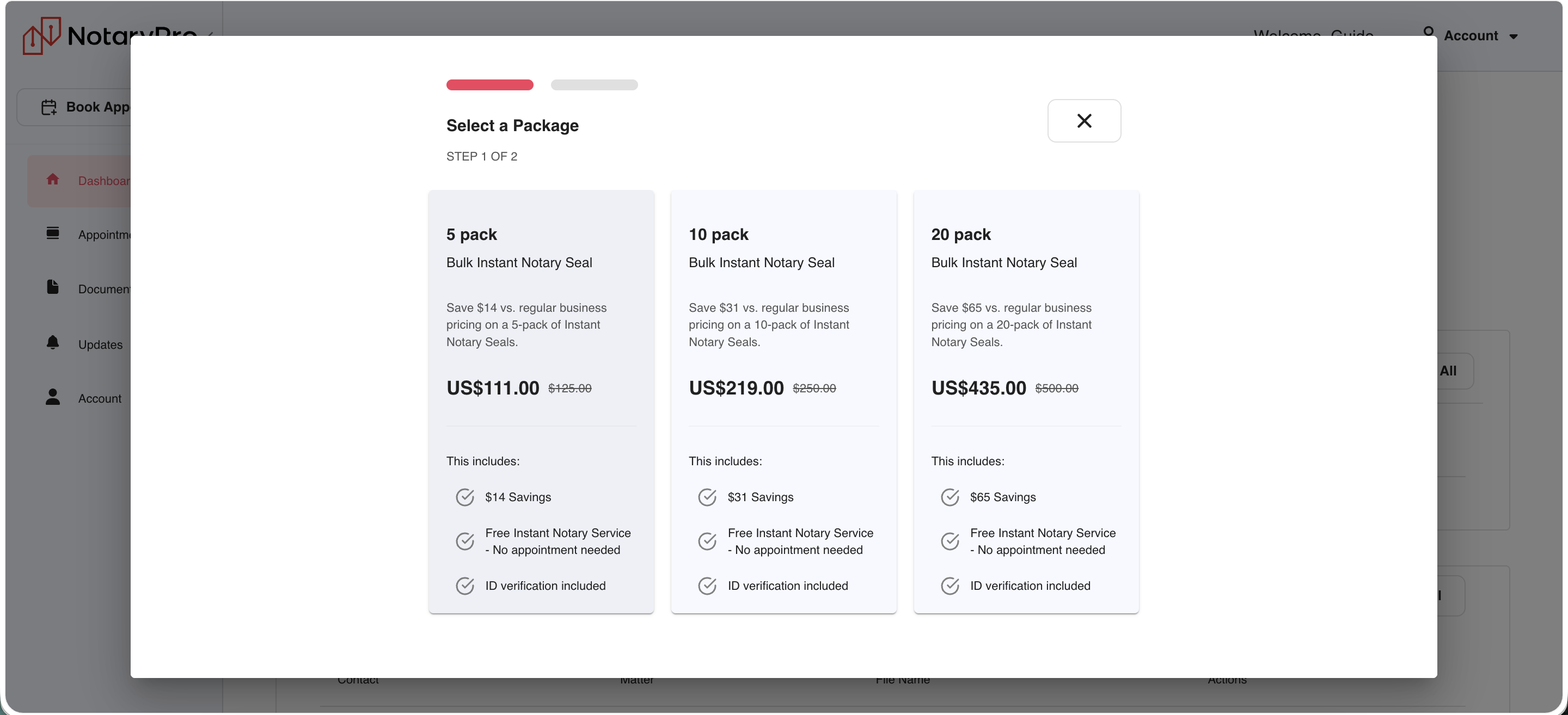Click the US$435.00 price
Screen dimensions: 1568x715
coord(978,388)
